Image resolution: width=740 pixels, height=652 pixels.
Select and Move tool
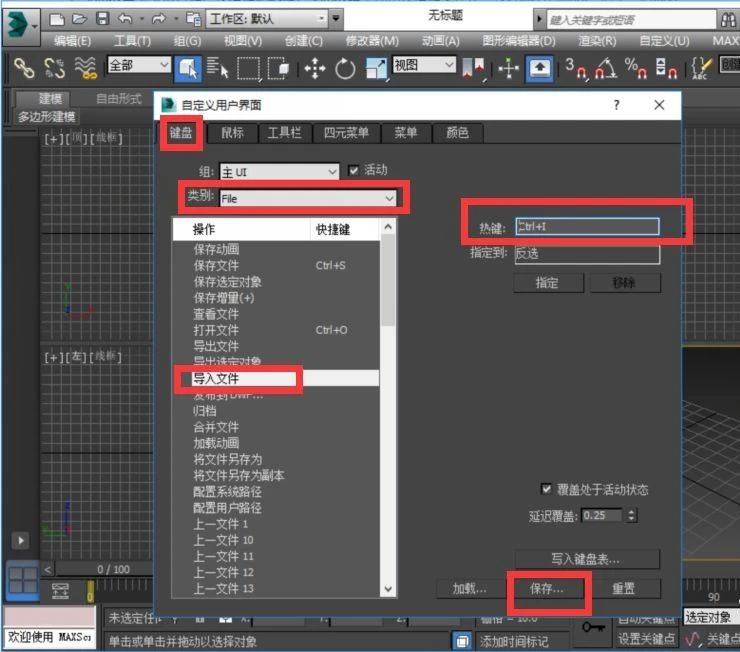pos(315,69)
